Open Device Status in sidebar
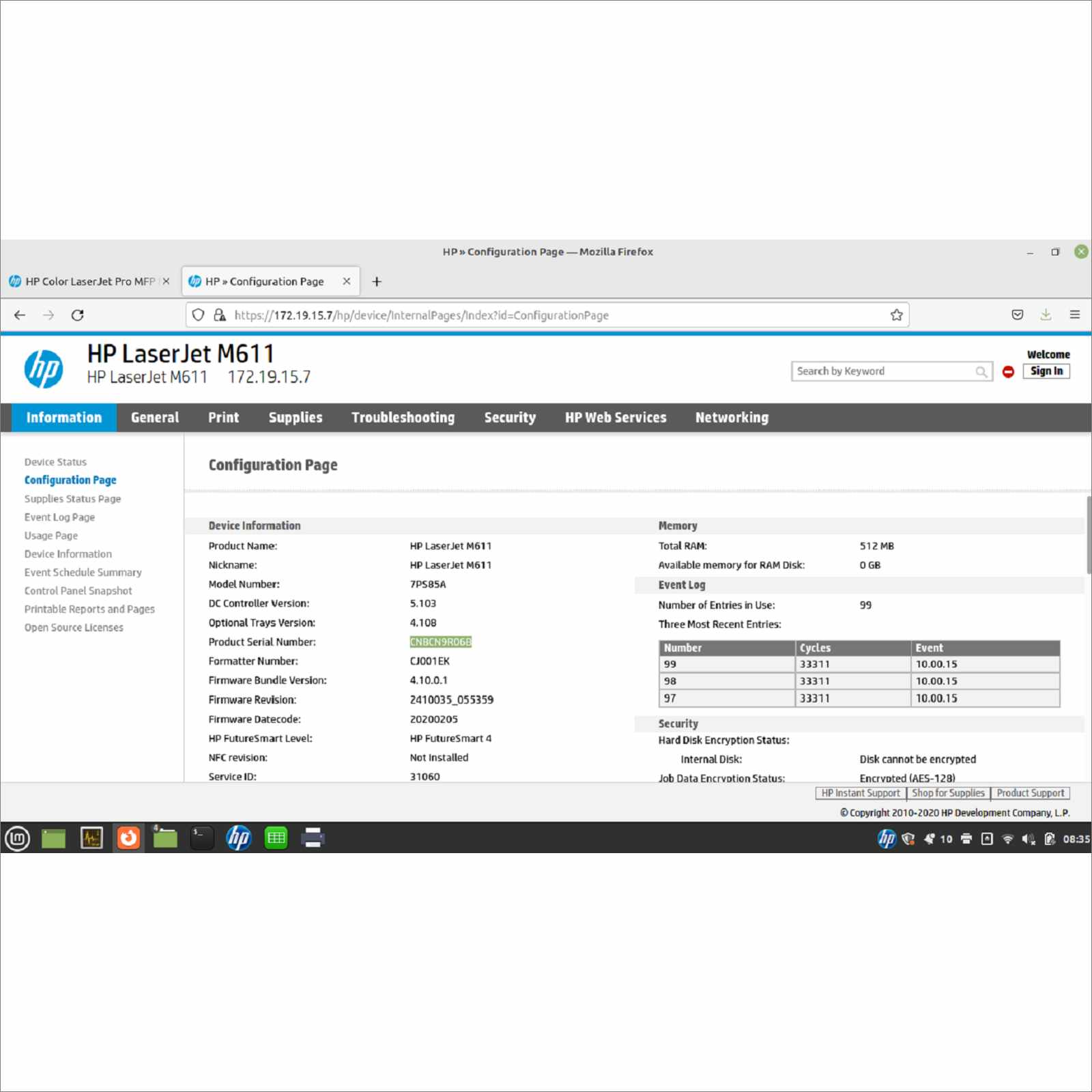The height and width of the screenshot is (1092, 1092). click(55, 462)
